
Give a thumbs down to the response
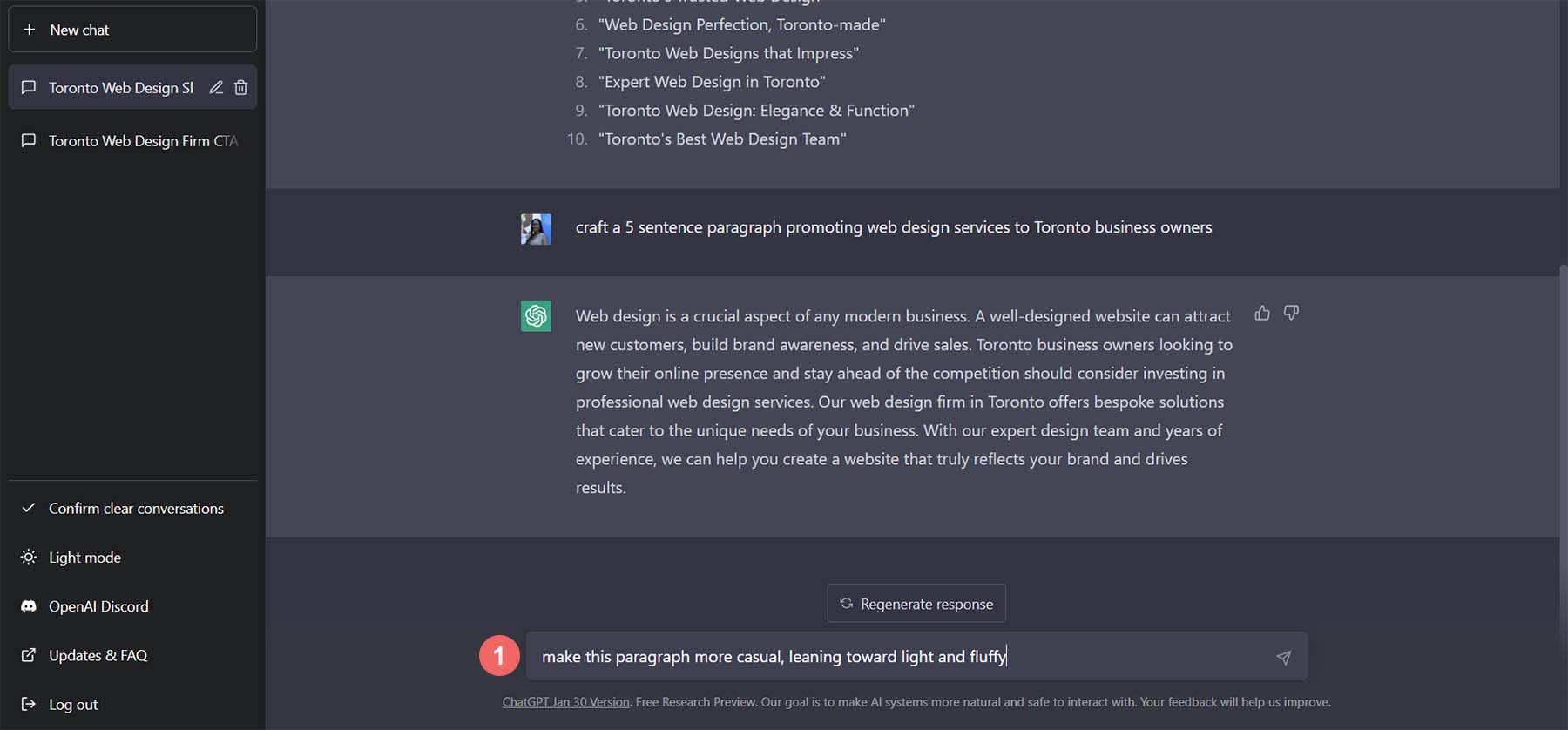(1292, 313)
